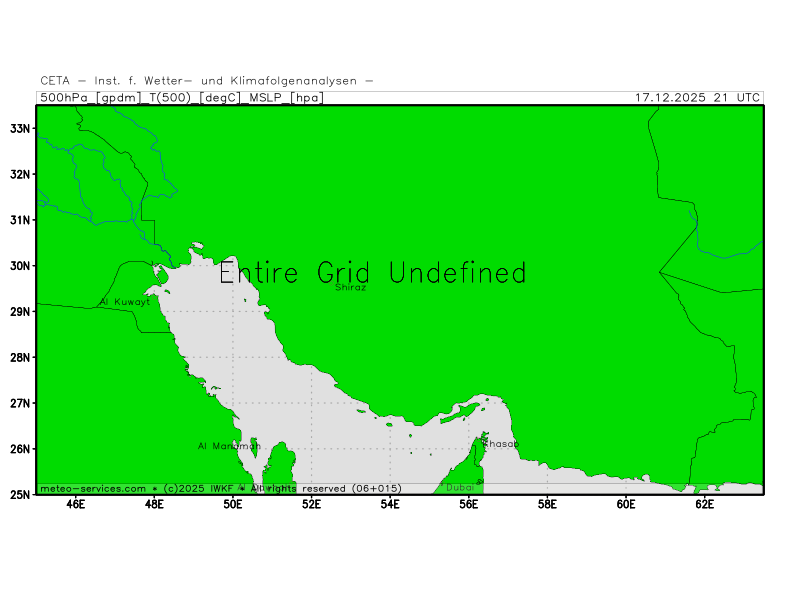Select the Dubai city label
800x600 pixels.
tap(460, 487)
